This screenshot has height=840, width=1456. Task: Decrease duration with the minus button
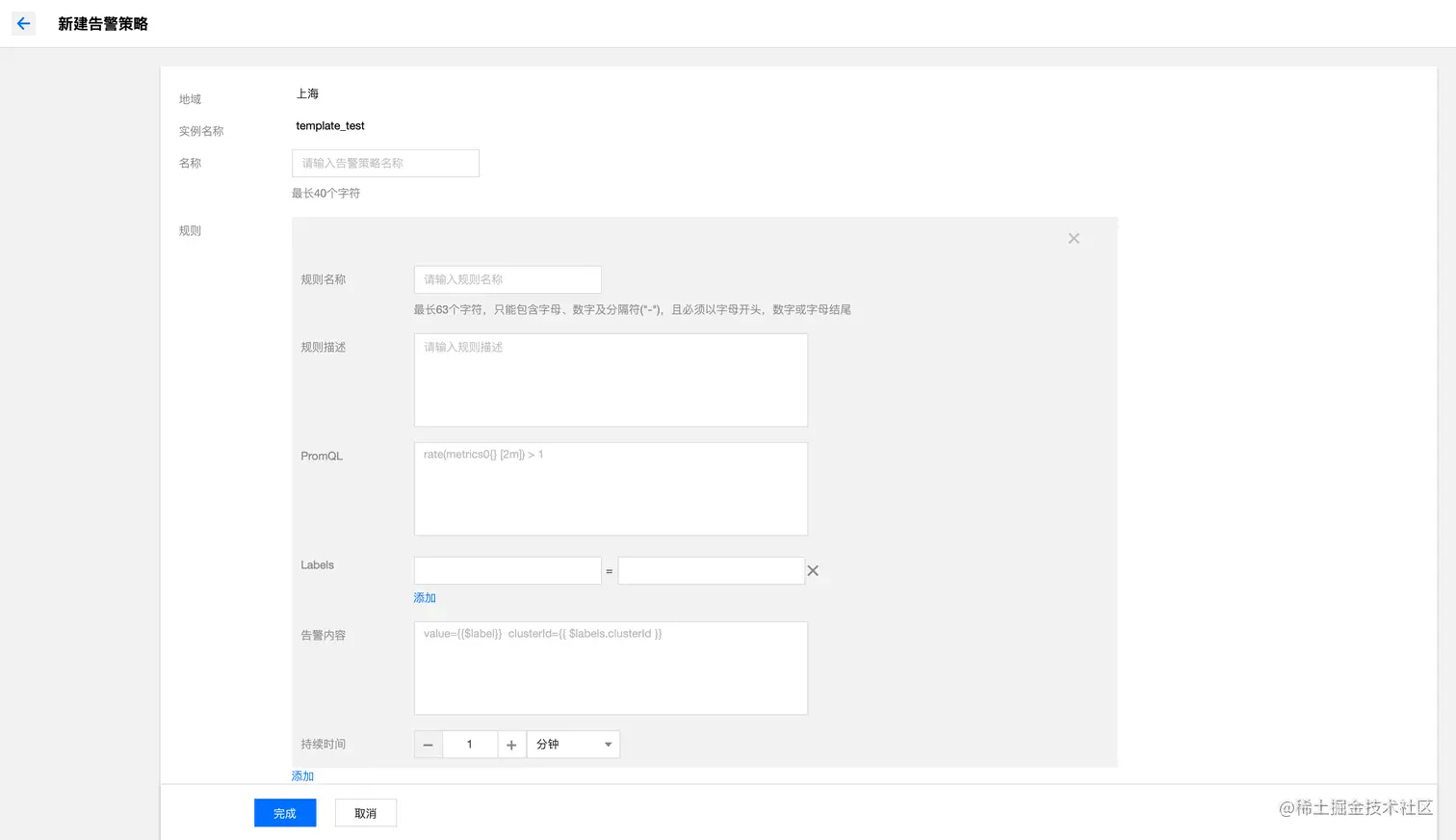429,745
